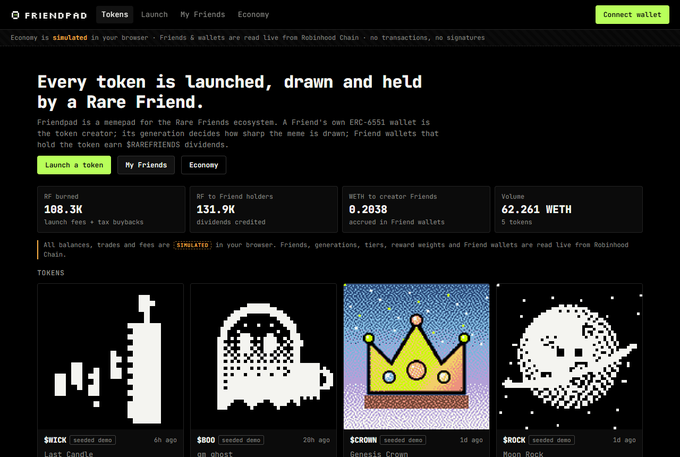The image size is (680, 457).
Task: Open the Economy tab in the header
Action: coord(253,15)
